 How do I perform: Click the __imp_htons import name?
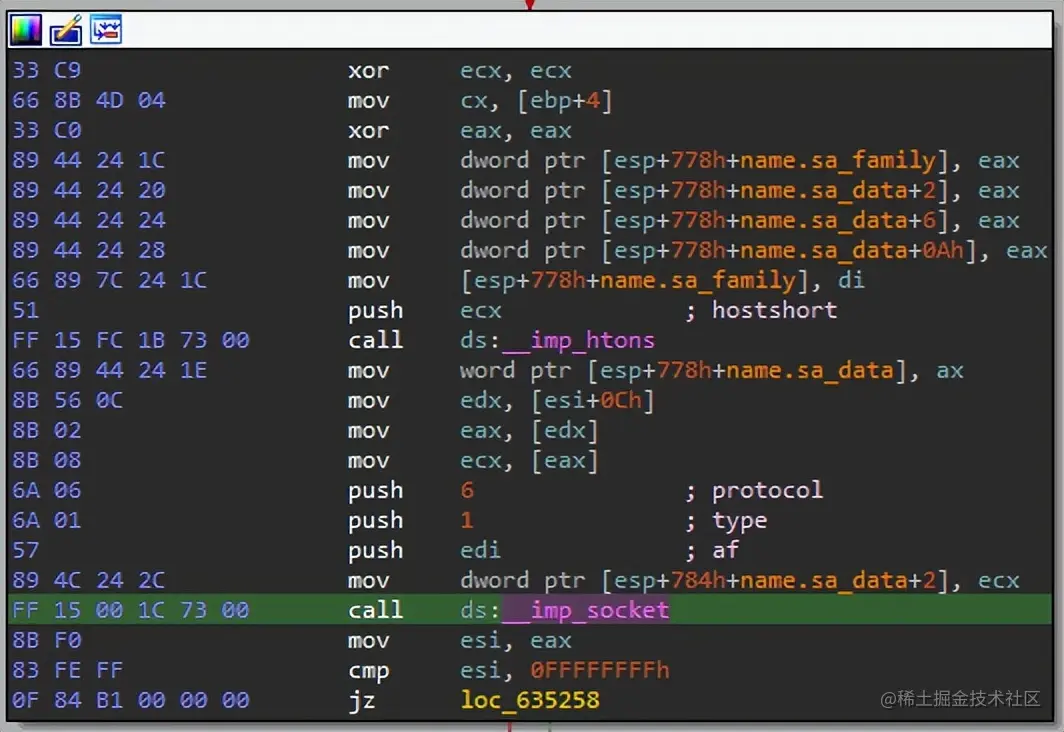(578, 340)
